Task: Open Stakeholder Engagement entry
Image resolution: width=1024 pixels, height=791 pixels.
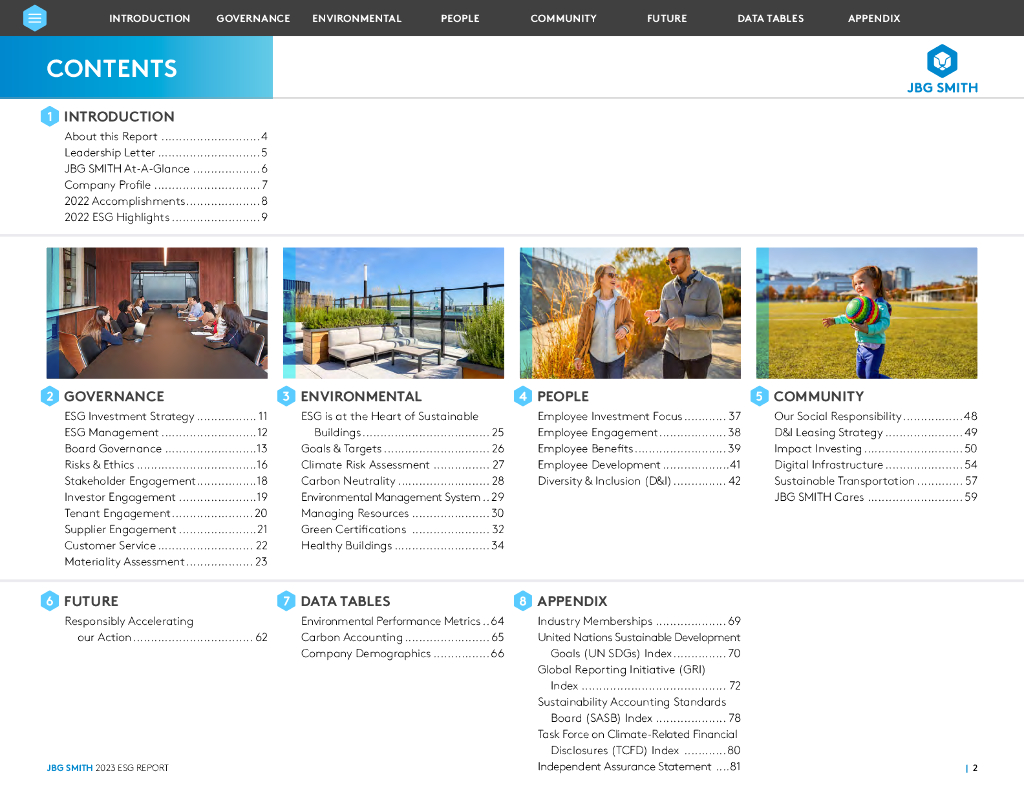Action: [x=166, y=481]
